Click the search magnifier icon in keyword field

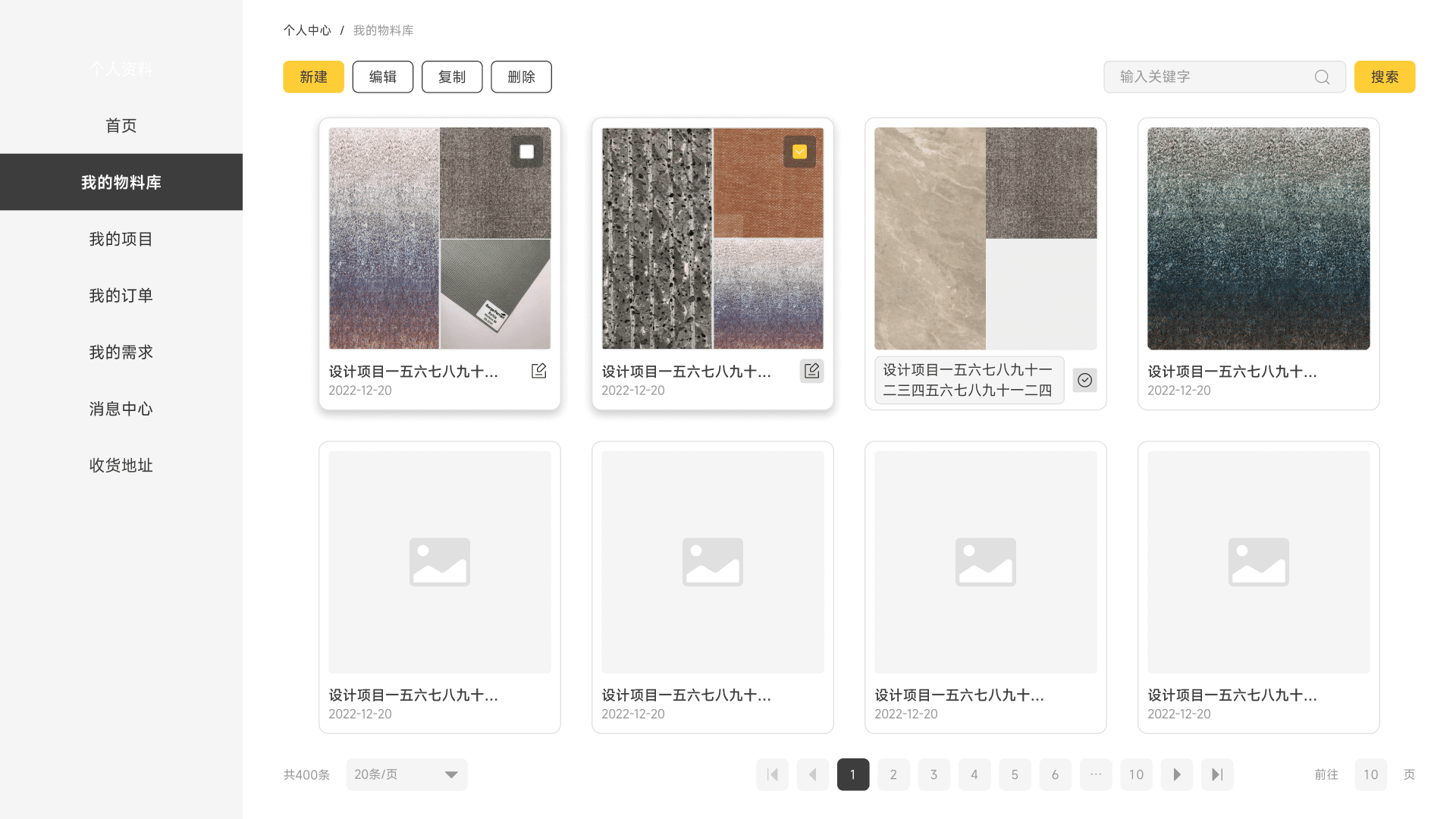[x=1322, y=77]
